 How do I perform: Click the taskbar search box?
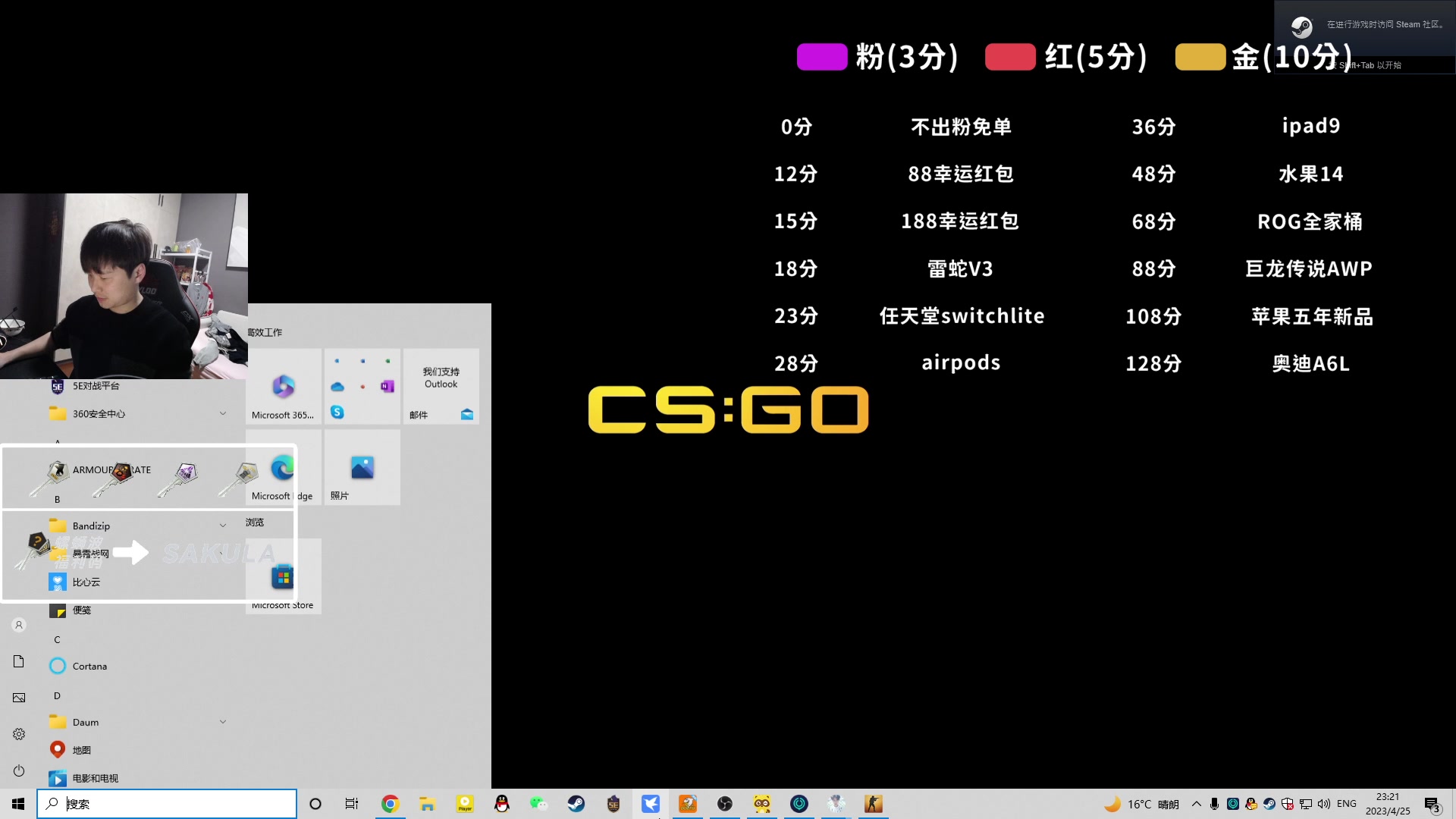coord(167,804)
